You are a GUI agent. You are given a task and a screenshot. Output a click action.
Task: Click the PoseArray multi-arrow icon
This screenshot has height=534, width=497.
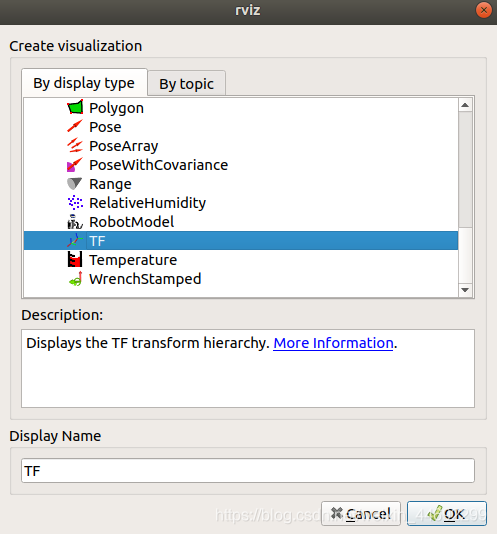tap(75, 146)
